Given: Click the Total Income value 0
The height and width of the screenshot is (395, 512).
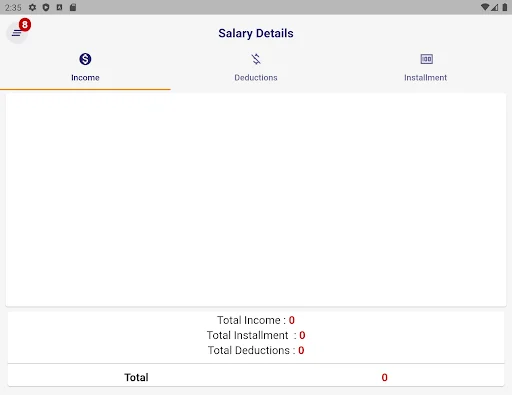Looking at the screenshot, I should (x=292, y=320).
